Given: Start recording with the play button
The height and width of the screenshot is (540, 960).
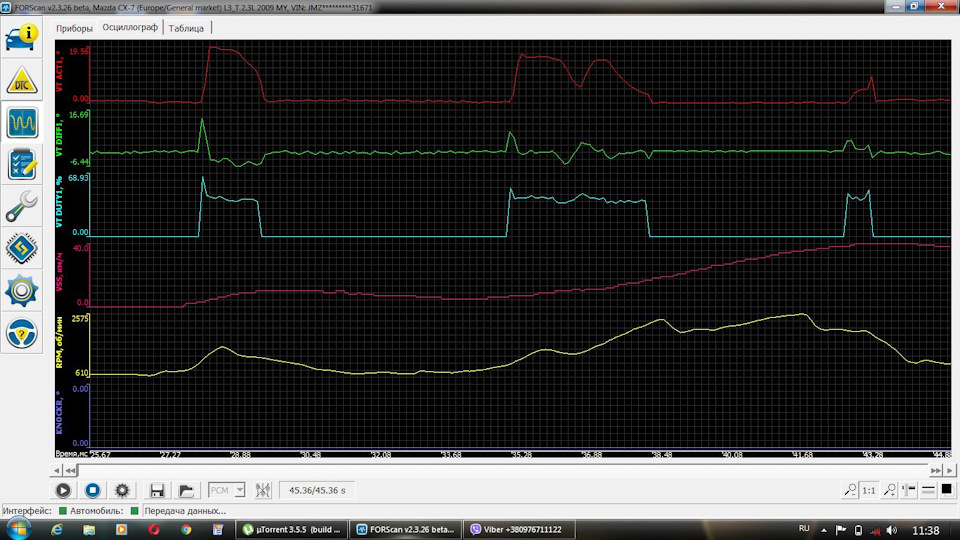Looking at the screenshot, I should tap(63, 490).
